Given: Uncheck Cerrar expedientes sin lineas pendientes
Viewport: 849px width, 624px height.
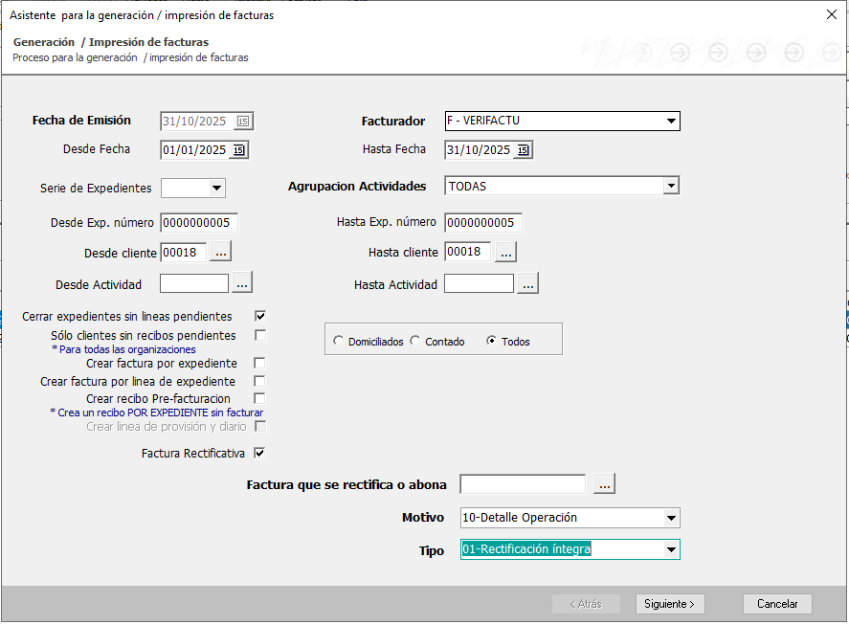Looking at the screenshot, I should pyautogui.click(x=260, y=316).
